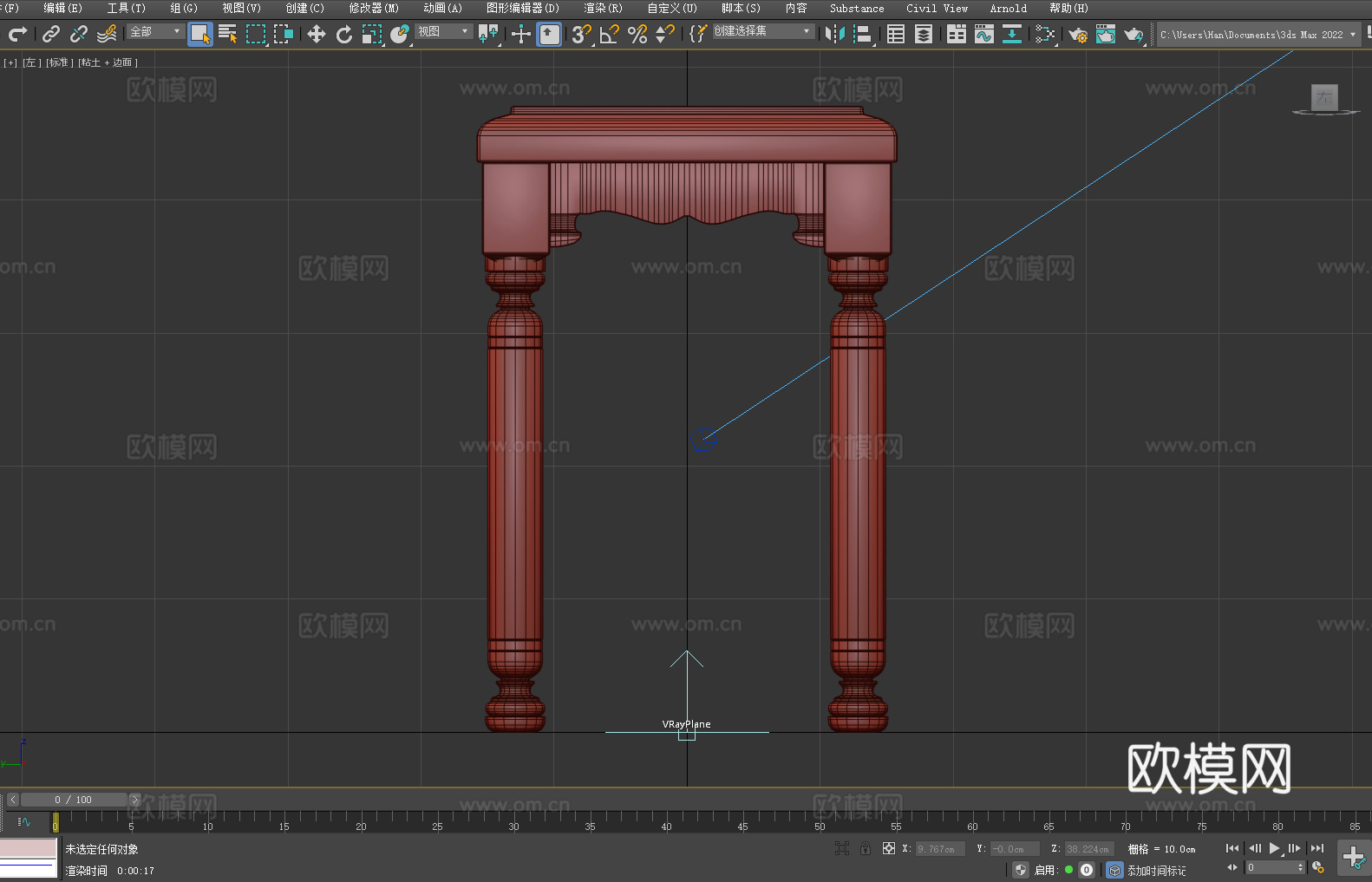Toggle Key Mode button
This screenshot has height=882, width=1372.
pyautogui.click(x=1232, y=867)
